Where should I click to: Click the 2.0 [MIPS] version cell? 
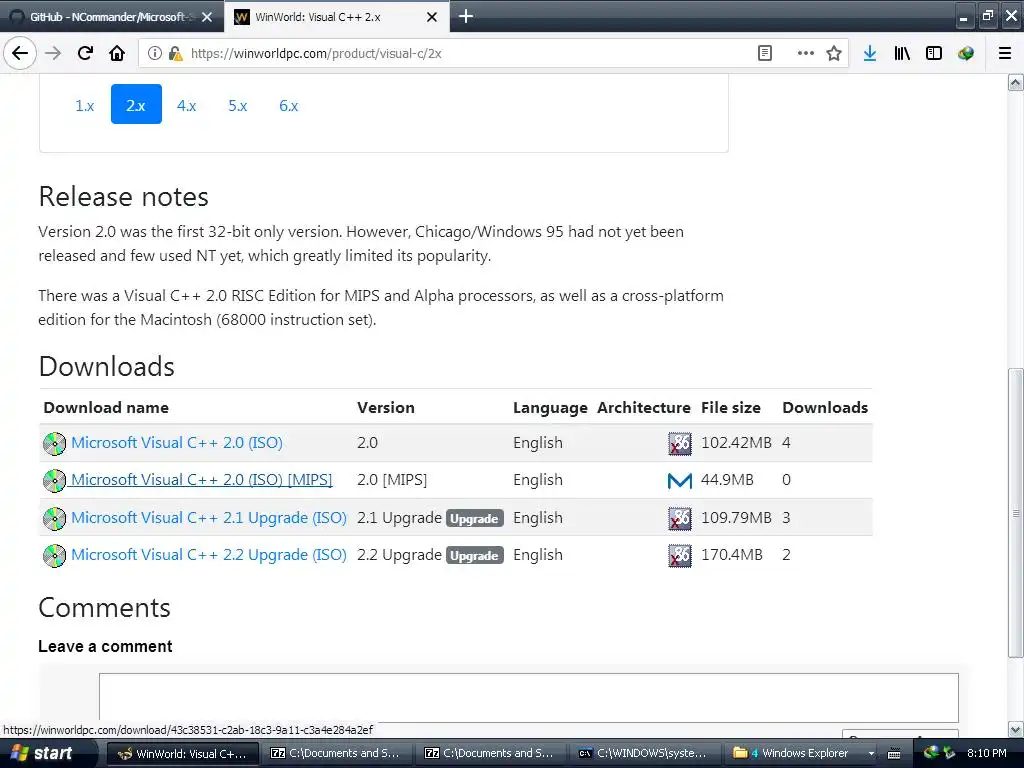pyautogui.click(x=392, y=480)
